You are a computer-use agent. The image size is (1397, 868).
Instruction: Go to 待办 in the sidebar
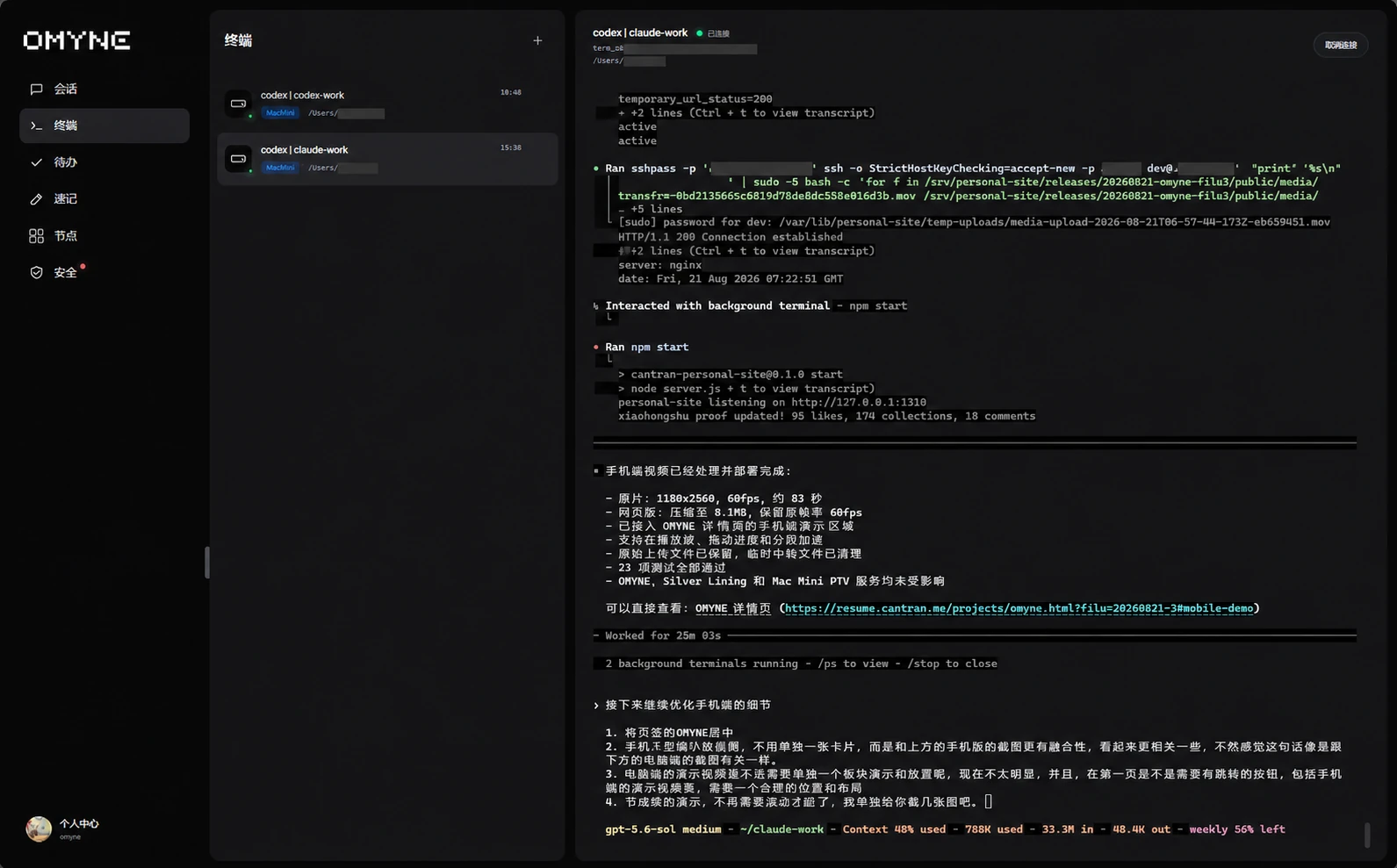click(104, 162)
